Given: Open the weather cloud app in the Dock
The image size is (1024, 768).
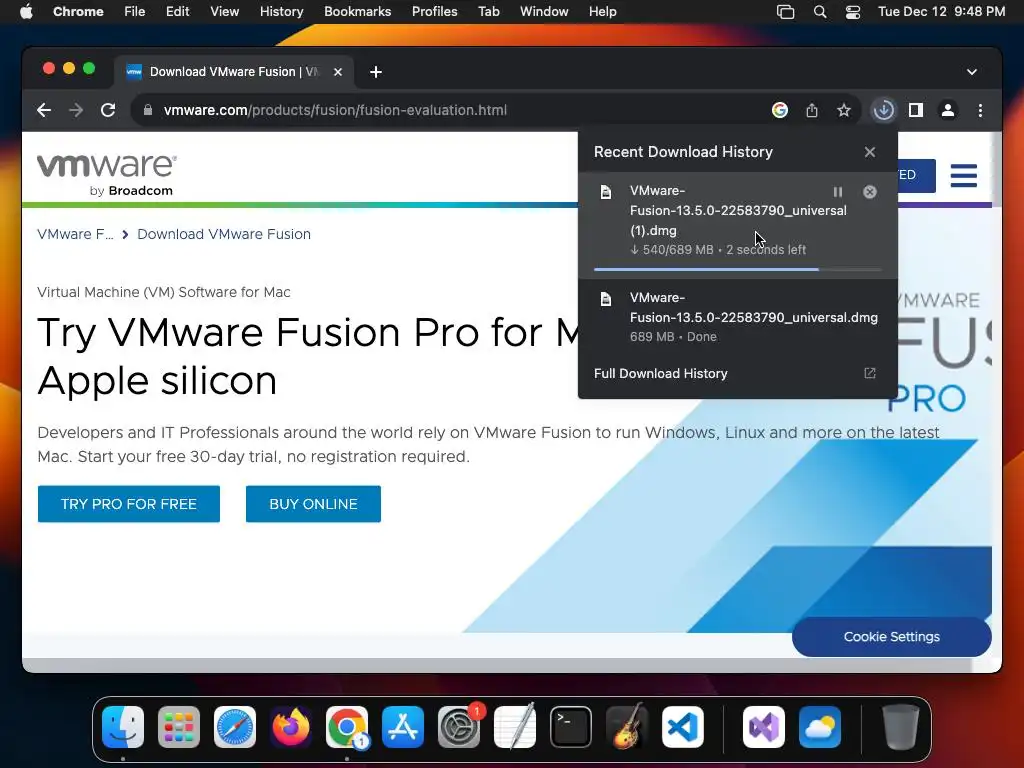Looking at the screenshot, I should (x=820, y=727).
